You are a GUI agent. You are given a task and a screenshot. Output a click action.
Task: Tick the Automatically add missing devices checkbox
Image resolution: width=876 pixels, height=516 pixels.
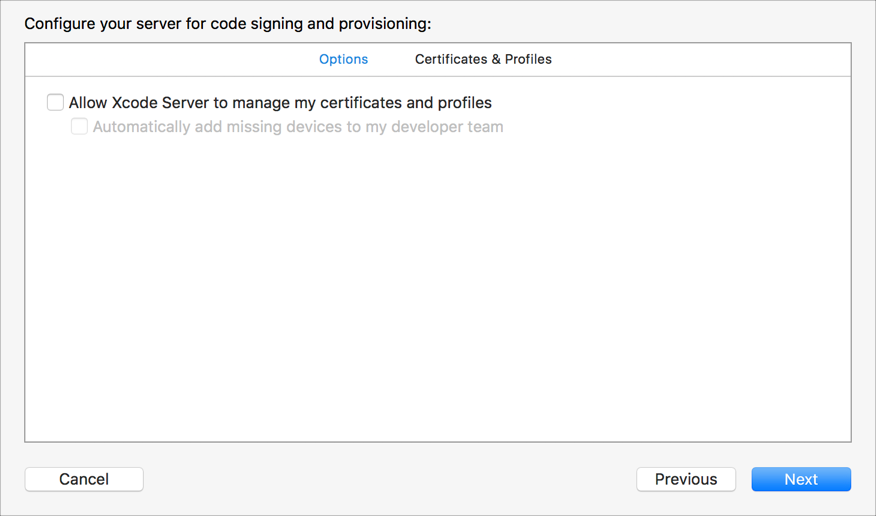pyautogui.click(x=79, y=127)
